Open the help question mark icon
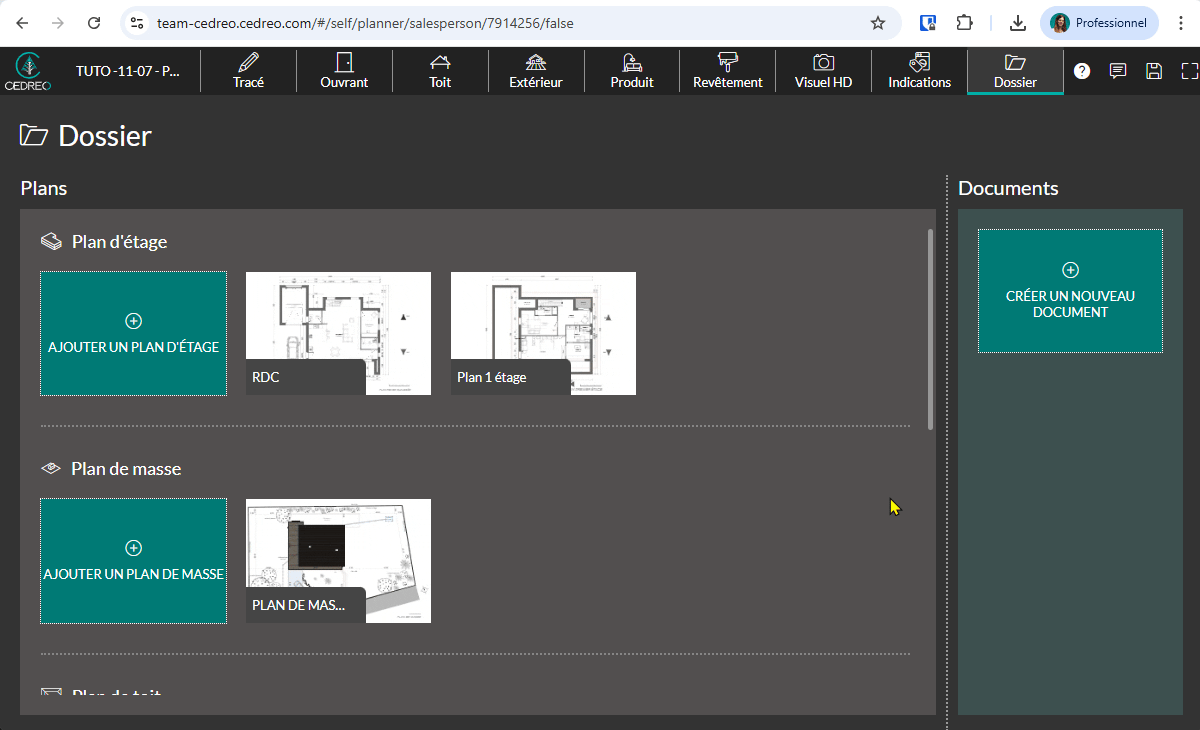This screenshot has width=1200, height=730. (x=1082, y=71)
